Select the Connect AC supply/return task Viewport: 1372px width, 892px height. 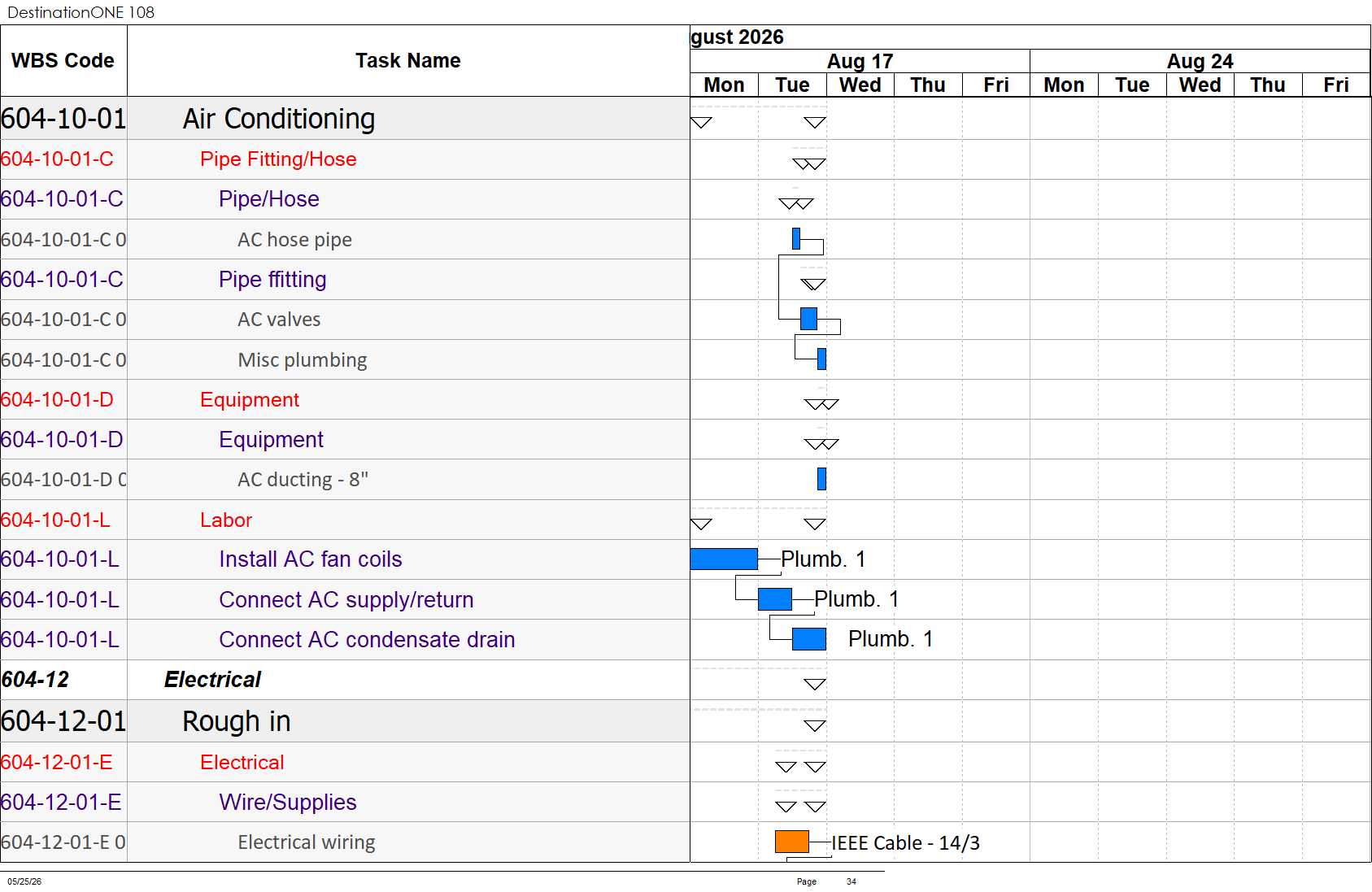coord(346,600)
